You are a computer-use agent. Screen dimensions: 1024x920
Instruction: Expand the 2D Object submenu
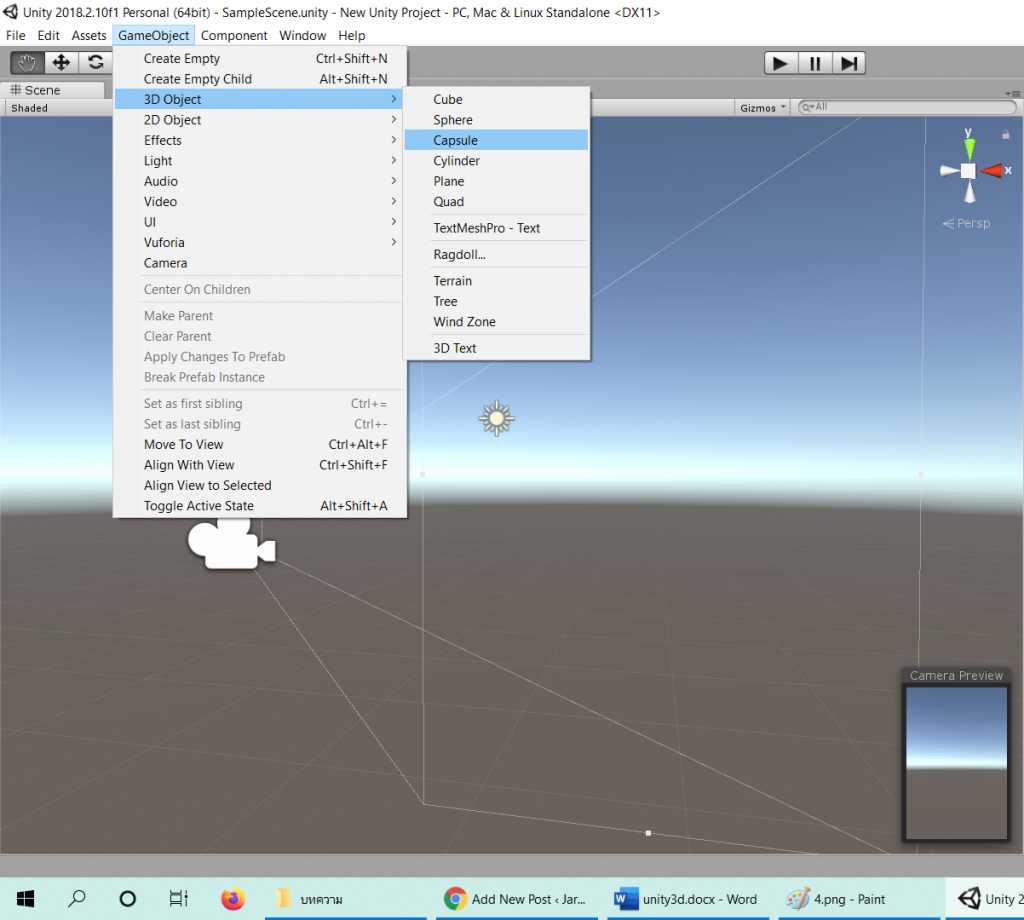tap(260, 120)
